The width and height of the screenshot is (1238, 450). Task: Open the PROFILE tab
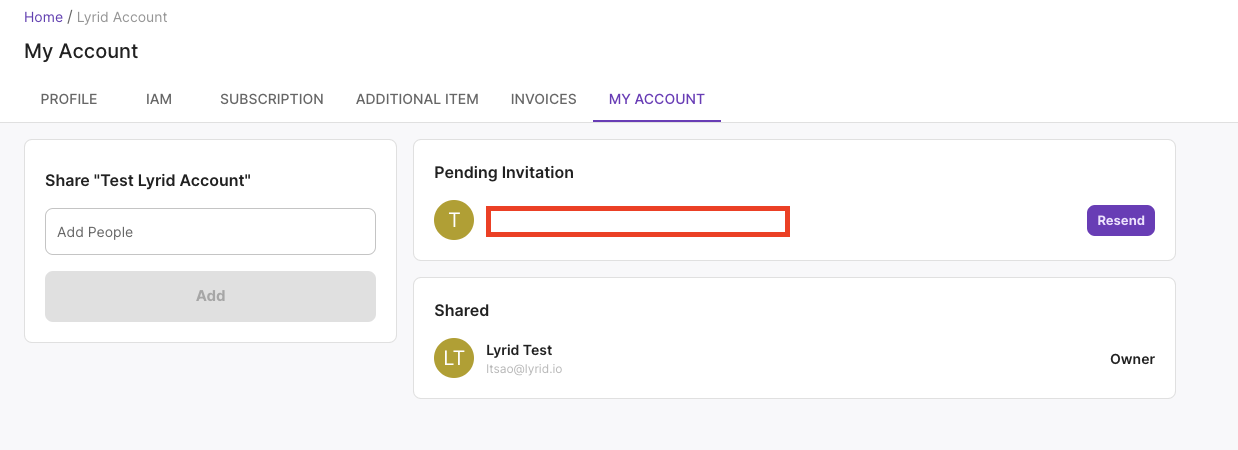point(69,99)
